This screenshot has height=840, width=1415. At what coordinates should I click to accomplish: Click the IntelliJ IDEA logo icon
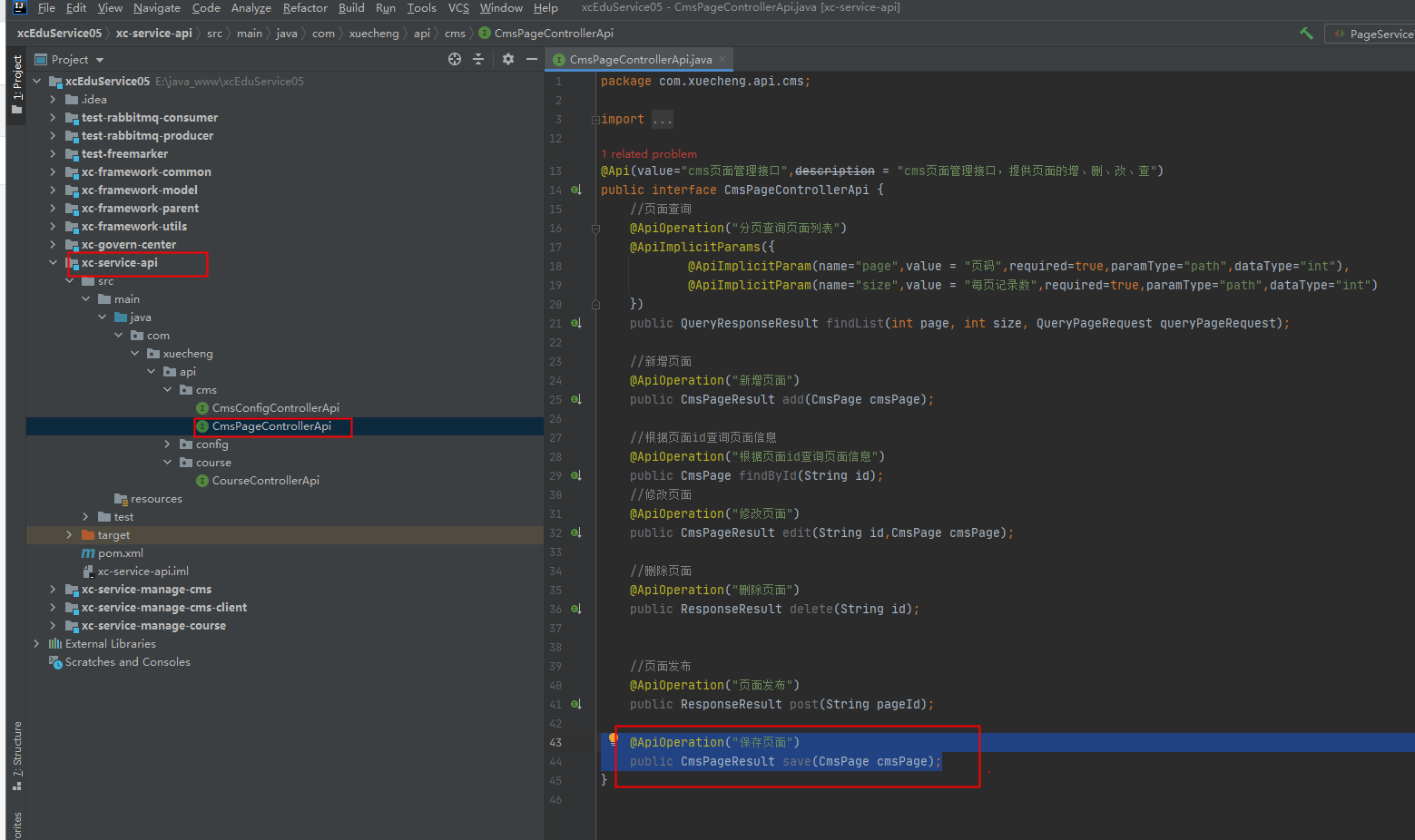(19, 7)
